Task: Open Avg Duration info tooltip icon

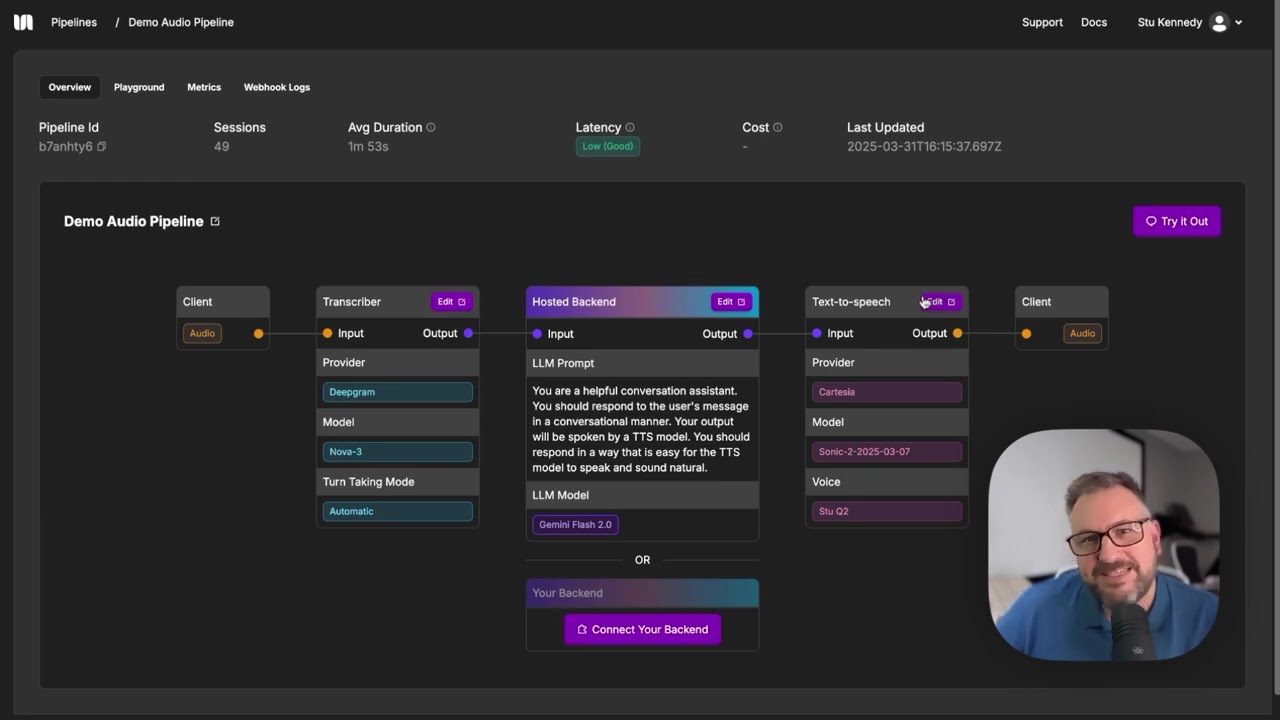Action: [431, 128]
